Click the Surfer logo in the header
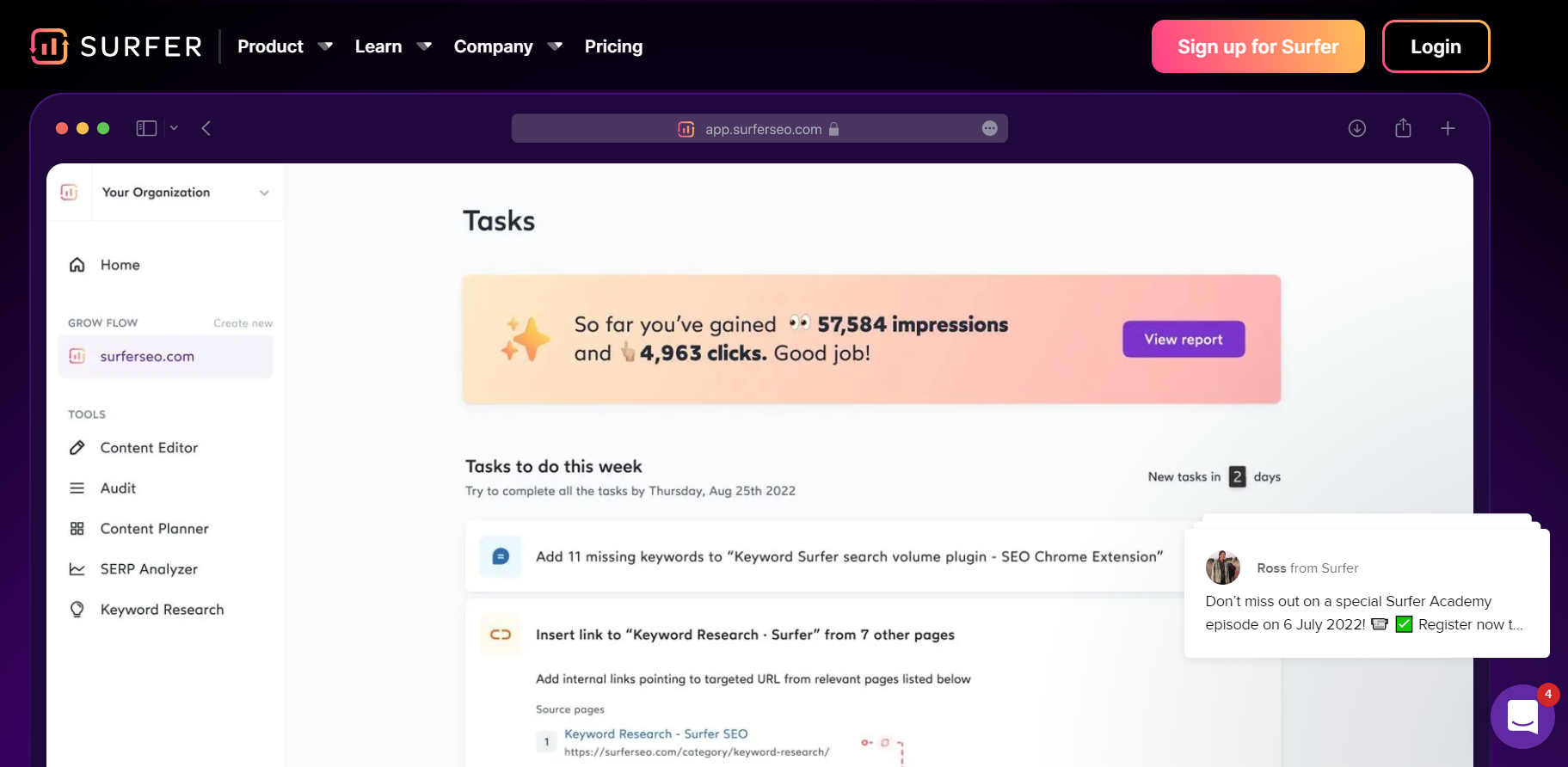 pos(116,46)
